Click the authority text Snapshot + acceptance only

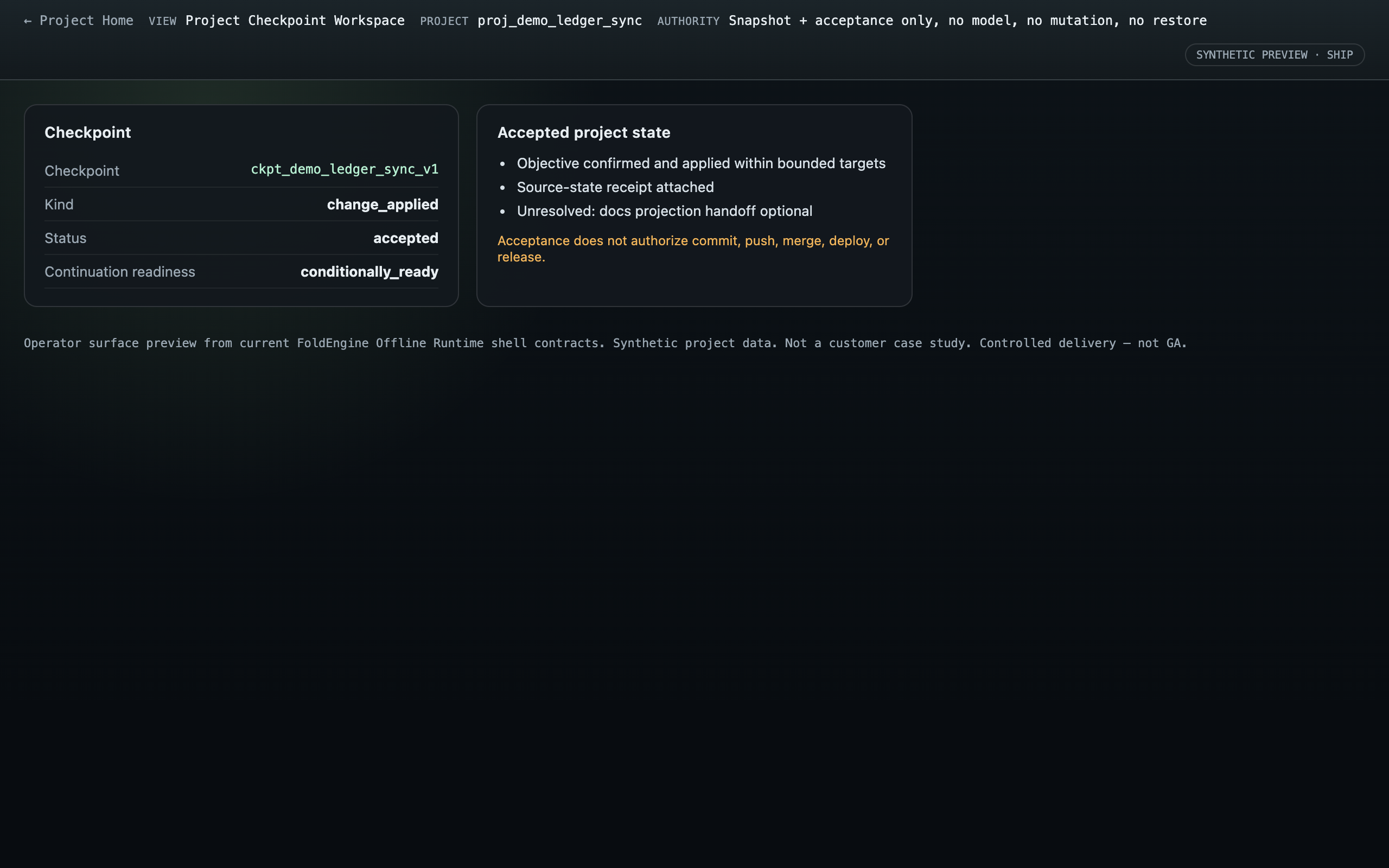pyautogui.click(x=968, y=21)
